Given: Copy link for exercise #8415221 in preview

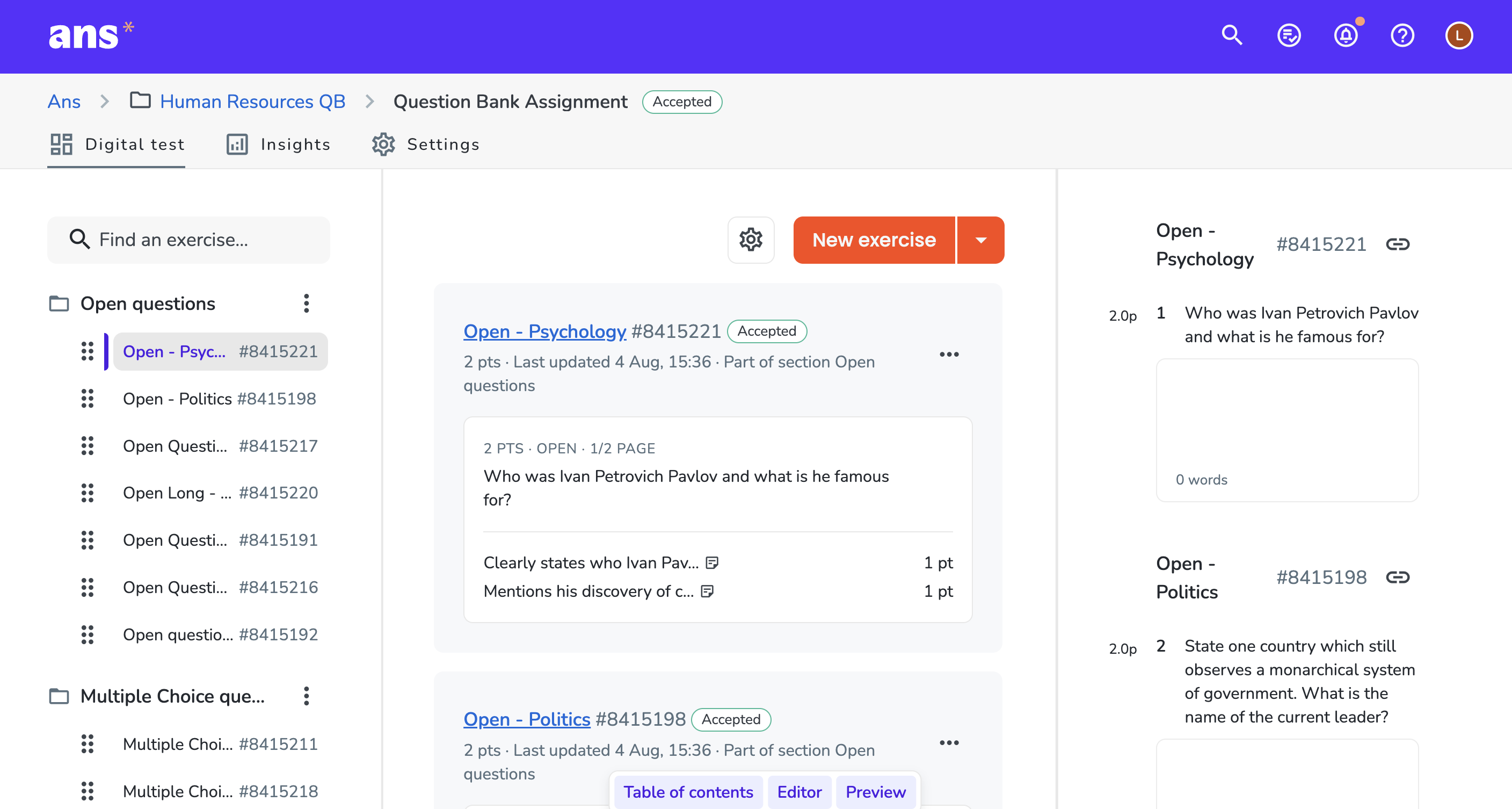Looking at the screenshot, I should pyautogui.click(x=1398, y=244).
